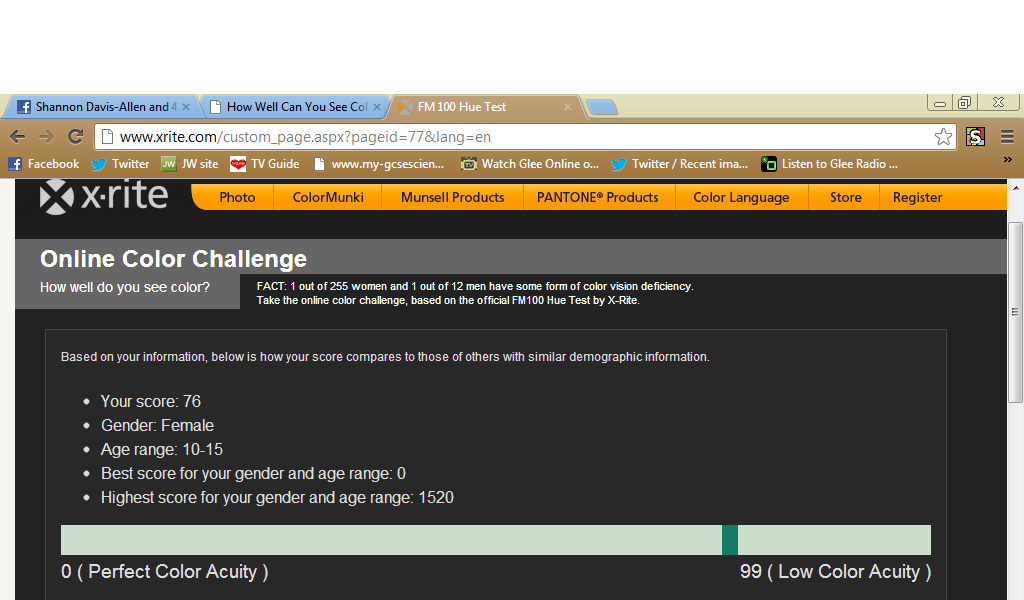
Task: Bookmark this page with the star icon
Action: (x=943, y=137)
